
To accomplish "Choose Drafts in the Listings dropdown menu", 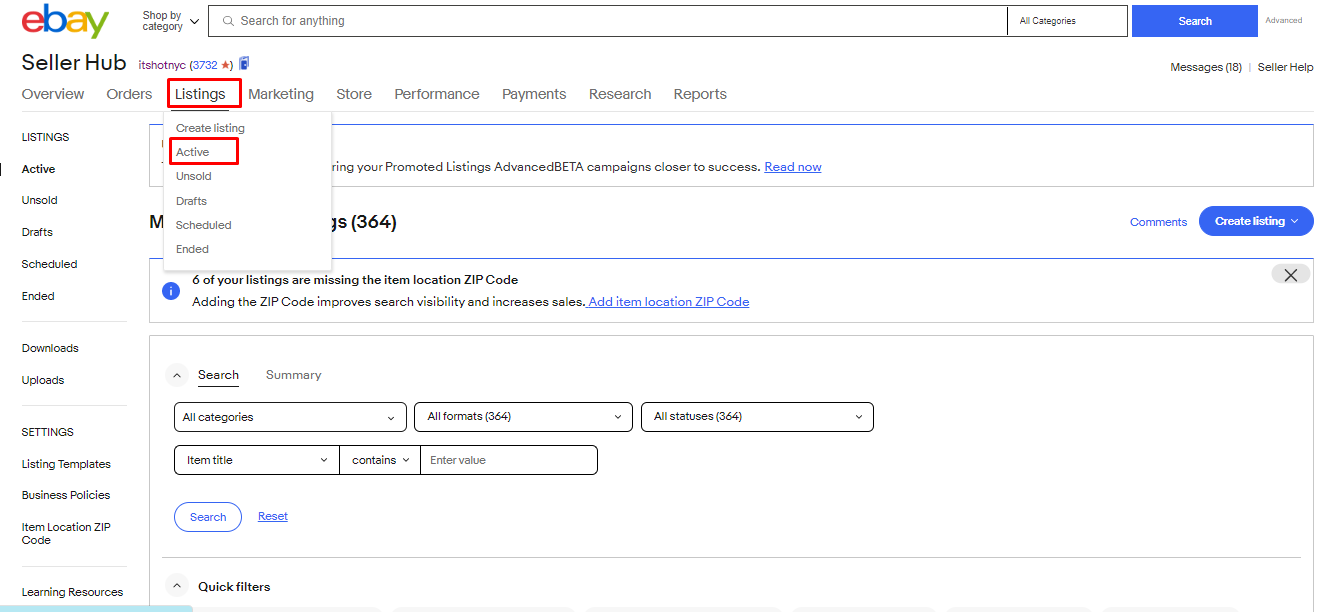I will point(191,201).
